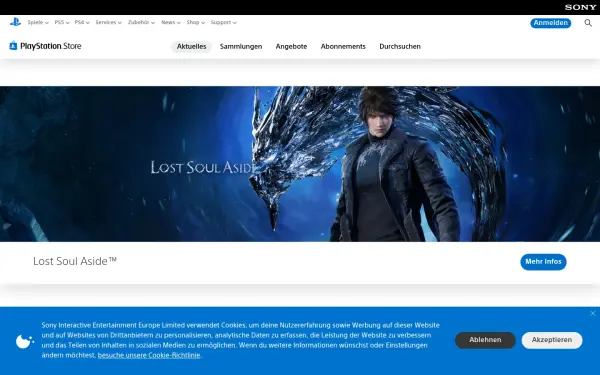Switch to the Sammlungen tab
The height and width of the screenshot is (375, 600).
point(241,46)
